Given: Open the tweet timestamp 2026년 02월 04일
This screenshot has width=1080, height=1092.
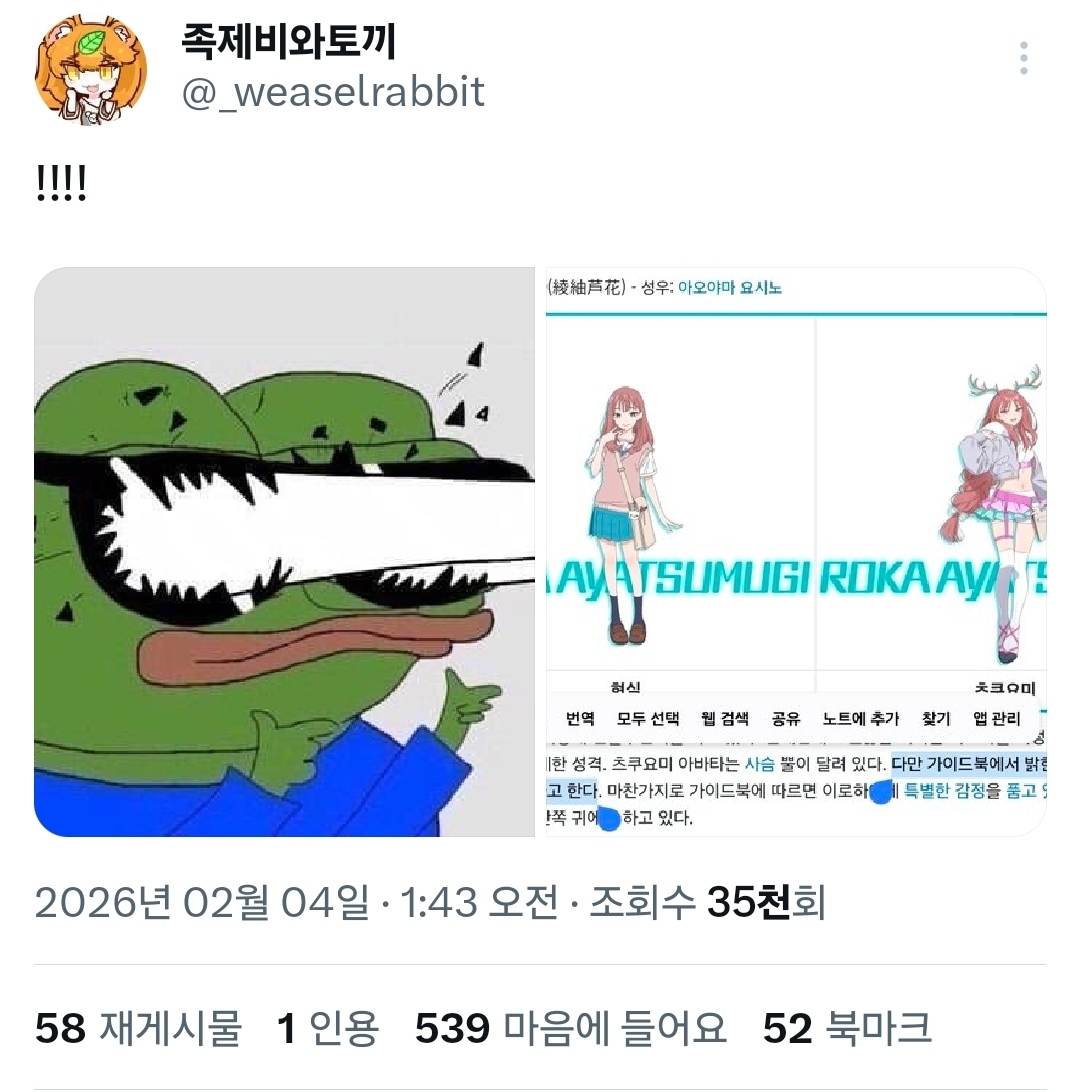Looking at the screenshot, I should 202,903.
